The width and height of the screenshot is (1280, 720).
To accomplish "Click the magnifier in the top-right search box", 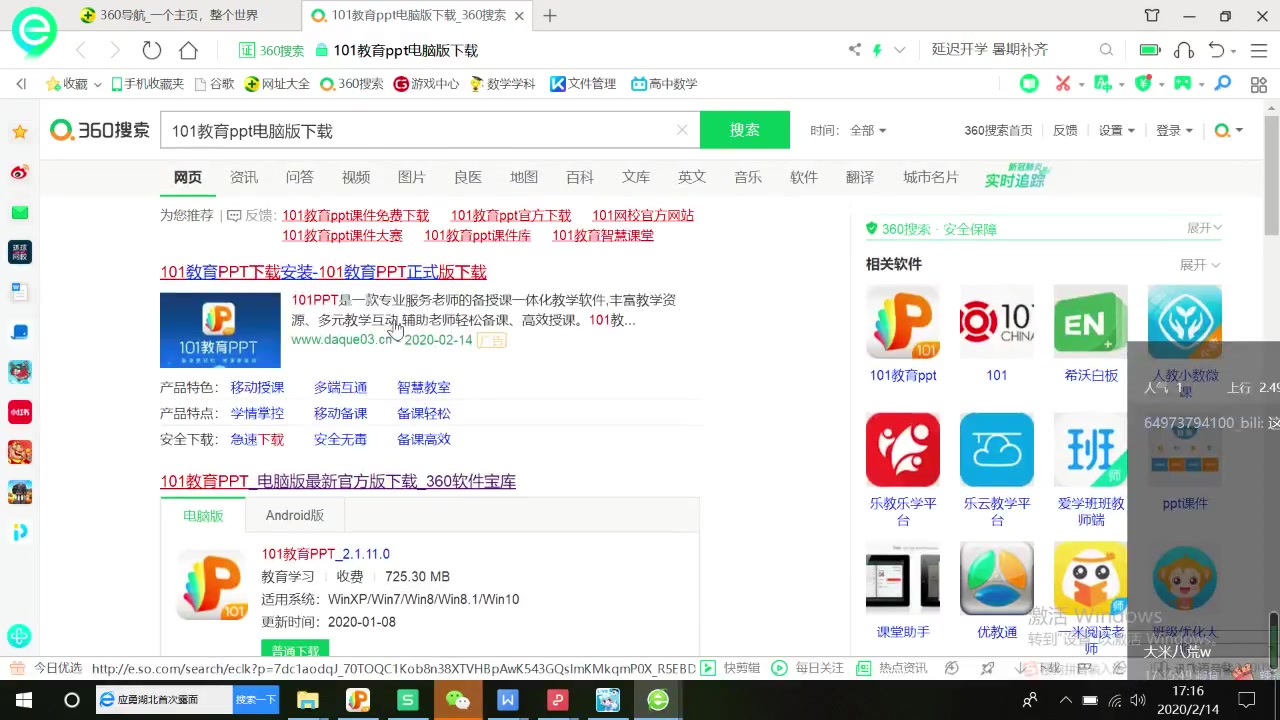I will (x=1106, y=50).
